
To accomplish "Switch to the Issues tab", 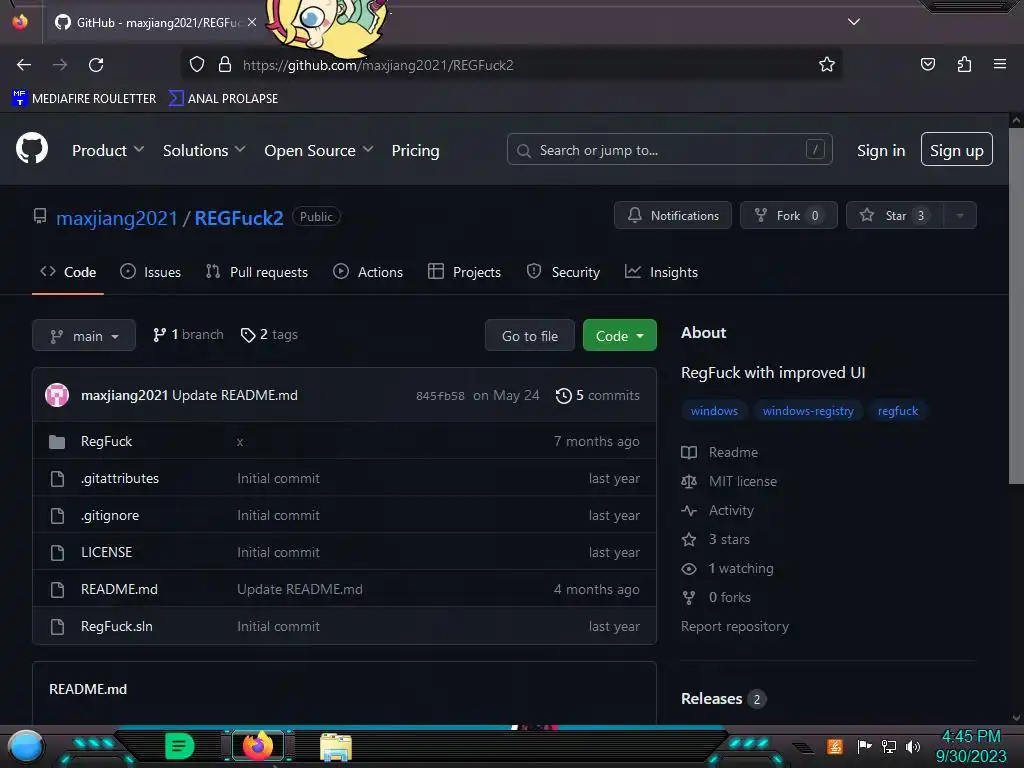I will (x=151, y=272).
